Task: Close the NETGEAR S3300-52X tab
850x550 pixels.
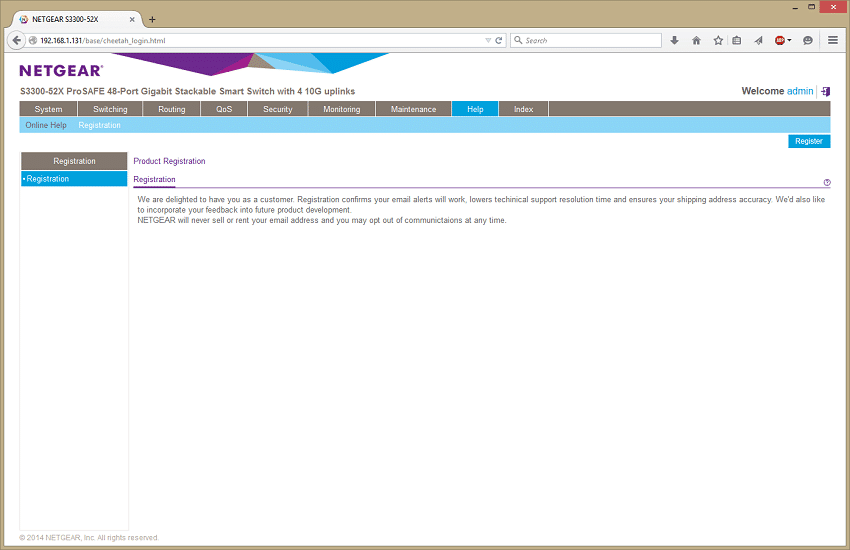Action: [x=132, y=20]
